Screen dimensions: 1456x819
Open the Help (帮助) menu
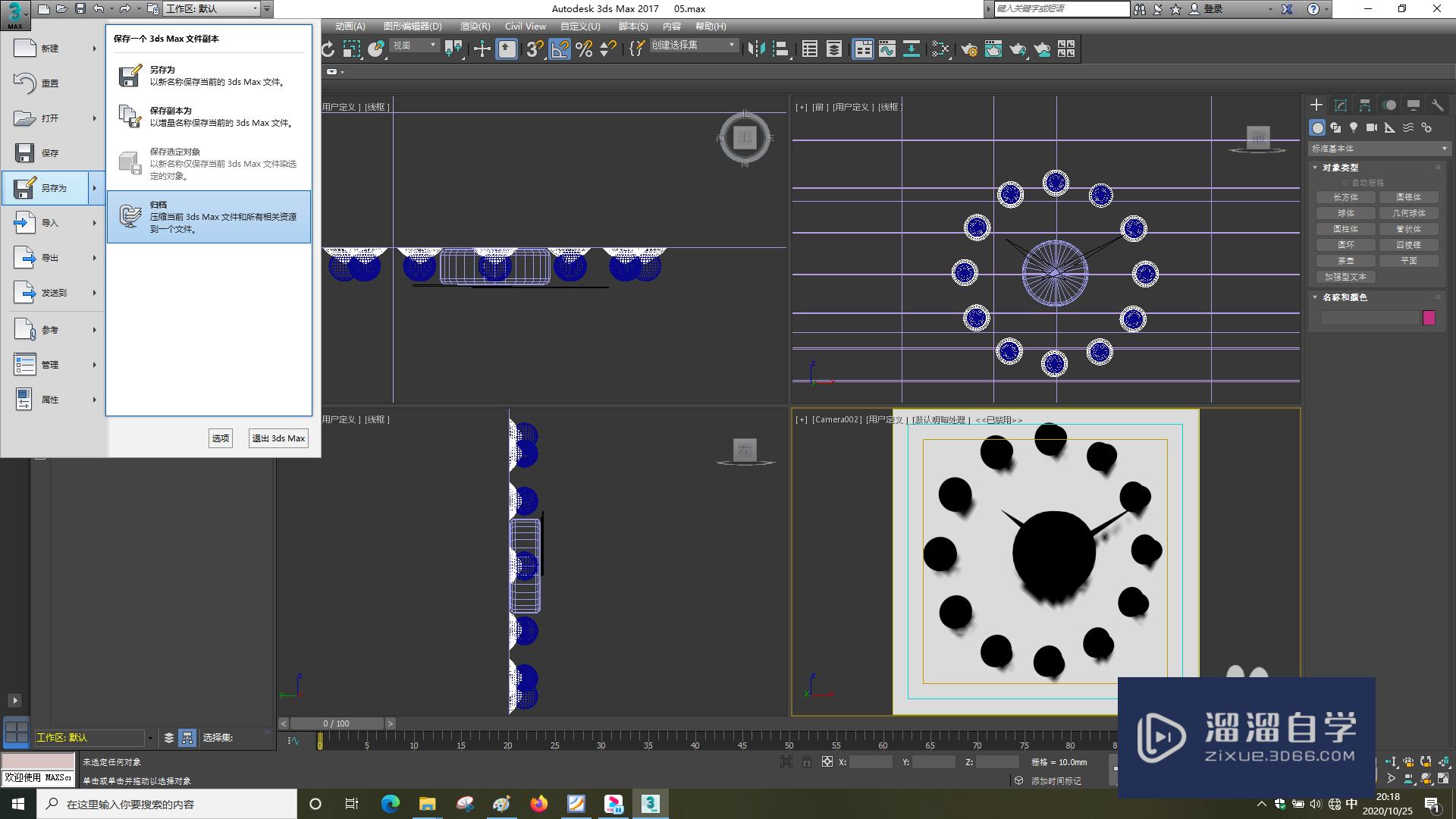711,27
